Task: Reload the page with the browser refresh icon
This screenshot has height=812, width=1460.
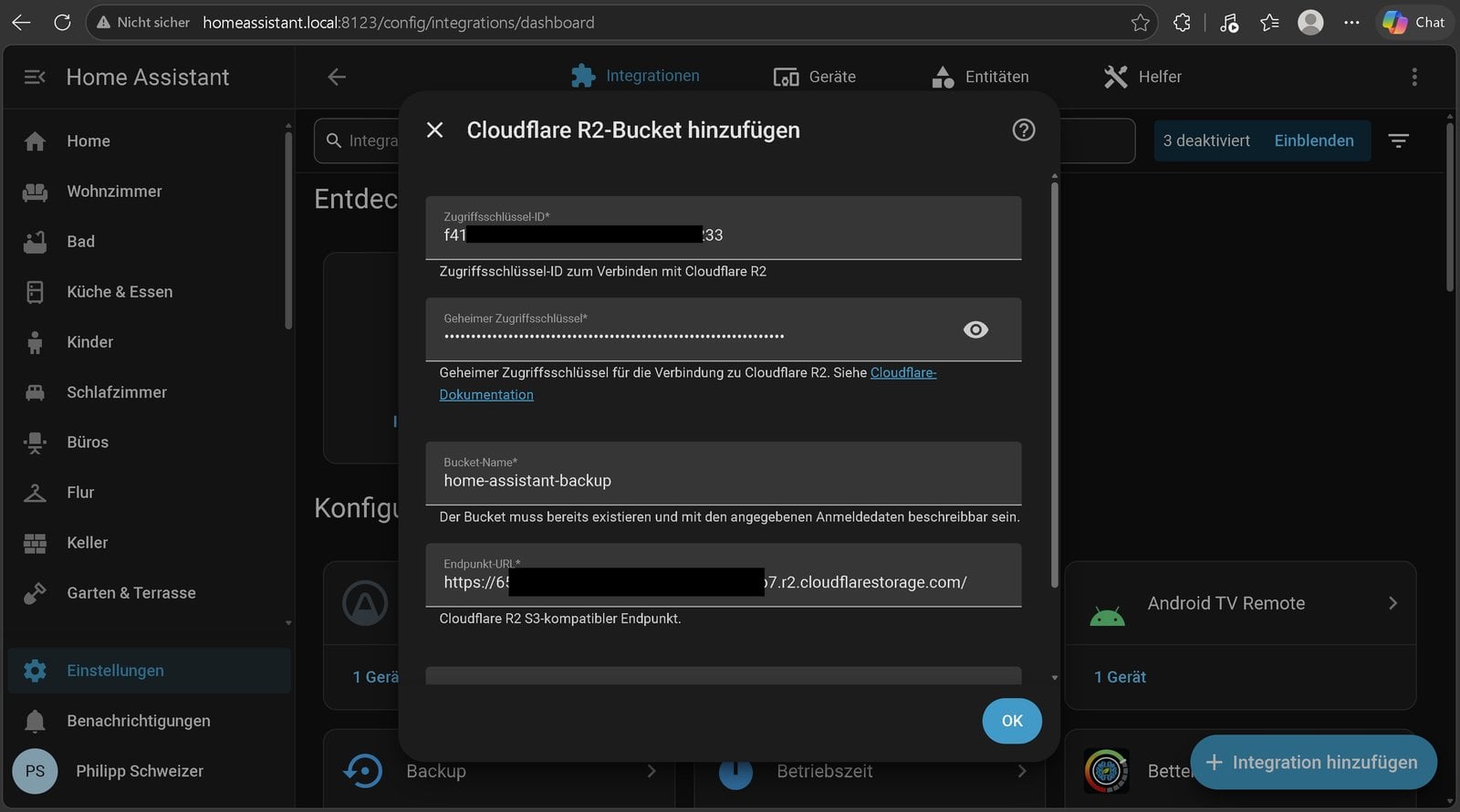Action: (62, 22)
